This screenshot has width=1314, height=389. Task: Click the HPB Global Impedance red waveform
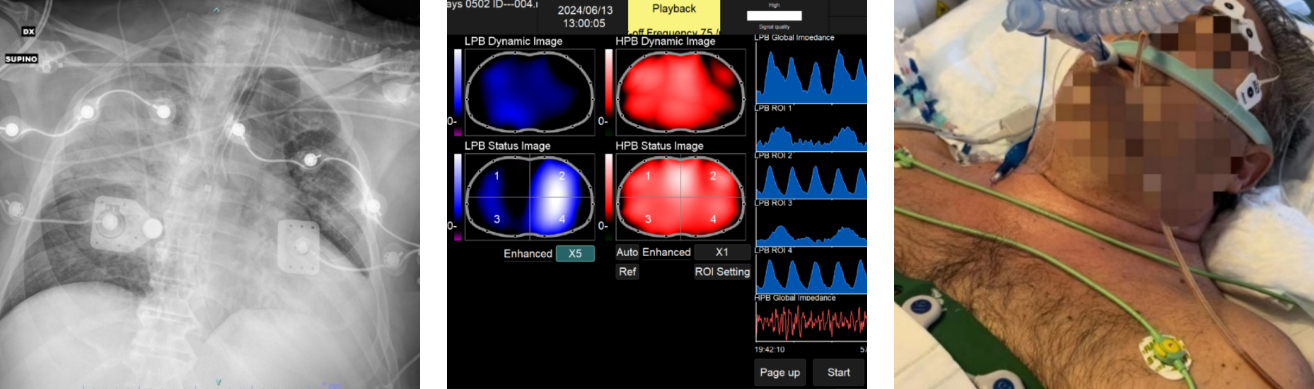point(810,322)
